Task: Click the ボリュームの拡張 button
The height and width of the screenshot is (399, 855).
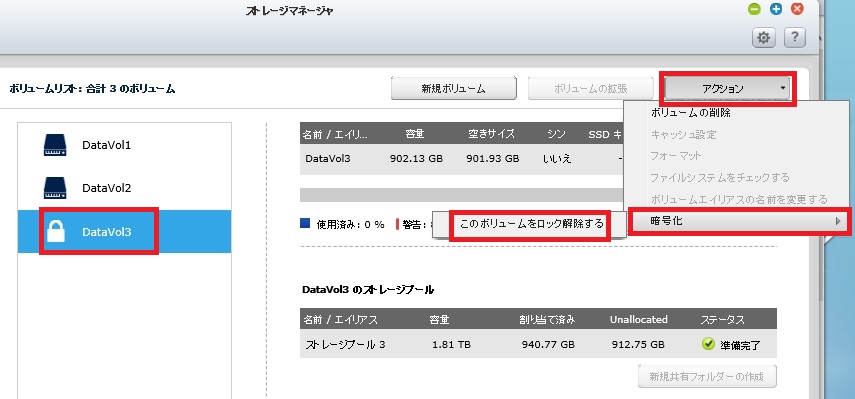Action: pos(591,88)
